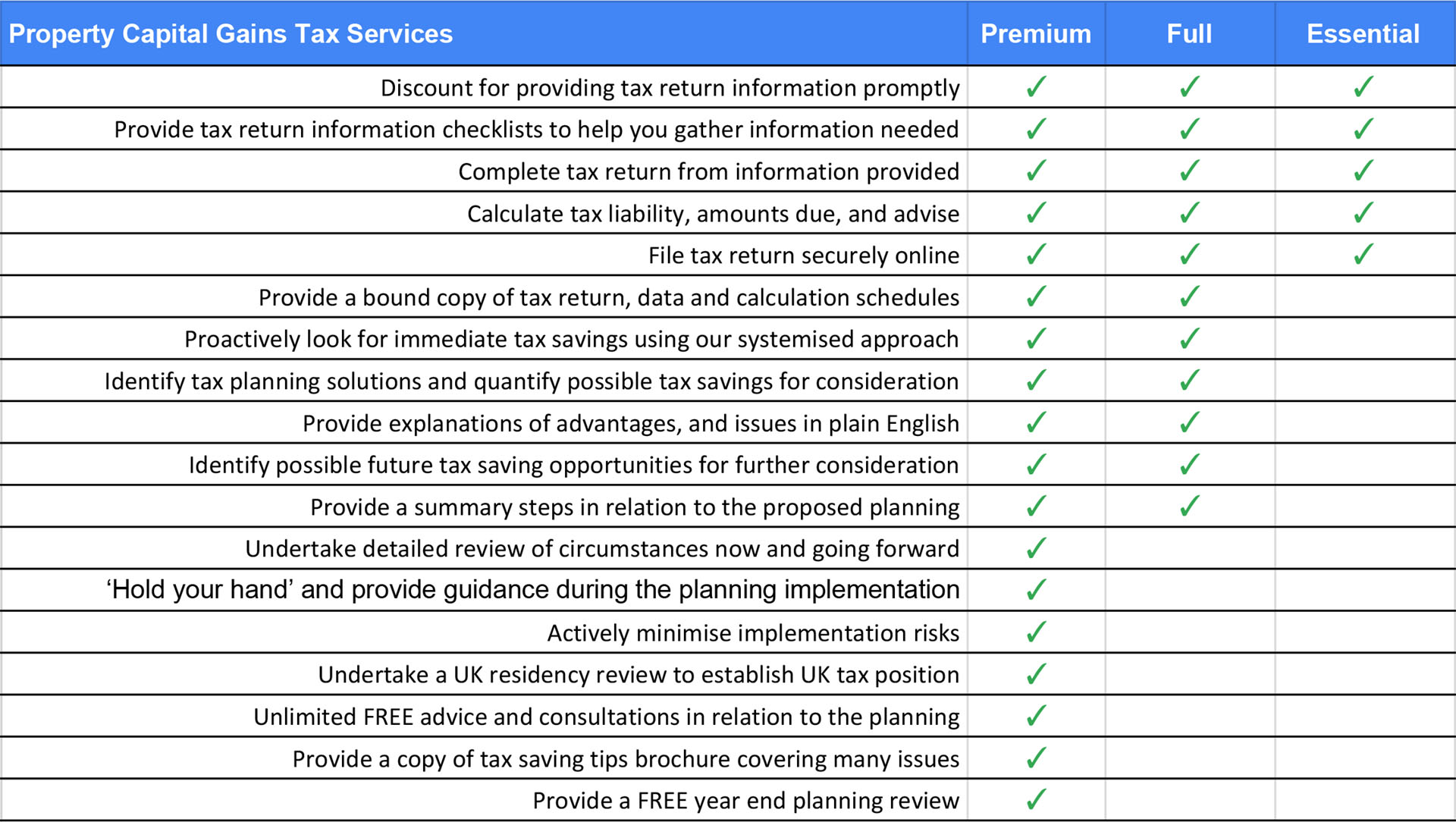Click 'Undertake detailed review of circumstances' row text

pyautogui.click(x=602, y=548)
